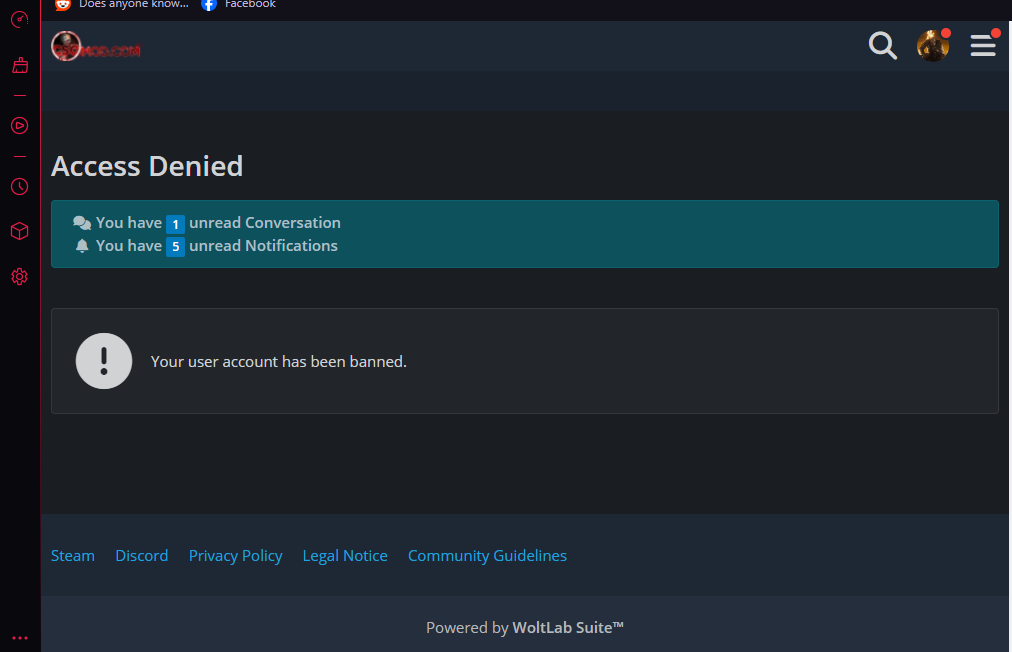The image size is (1012, 652).
Task: Open the Privacy Policy link
Action: pyautogui.click(x=235, y=556)
